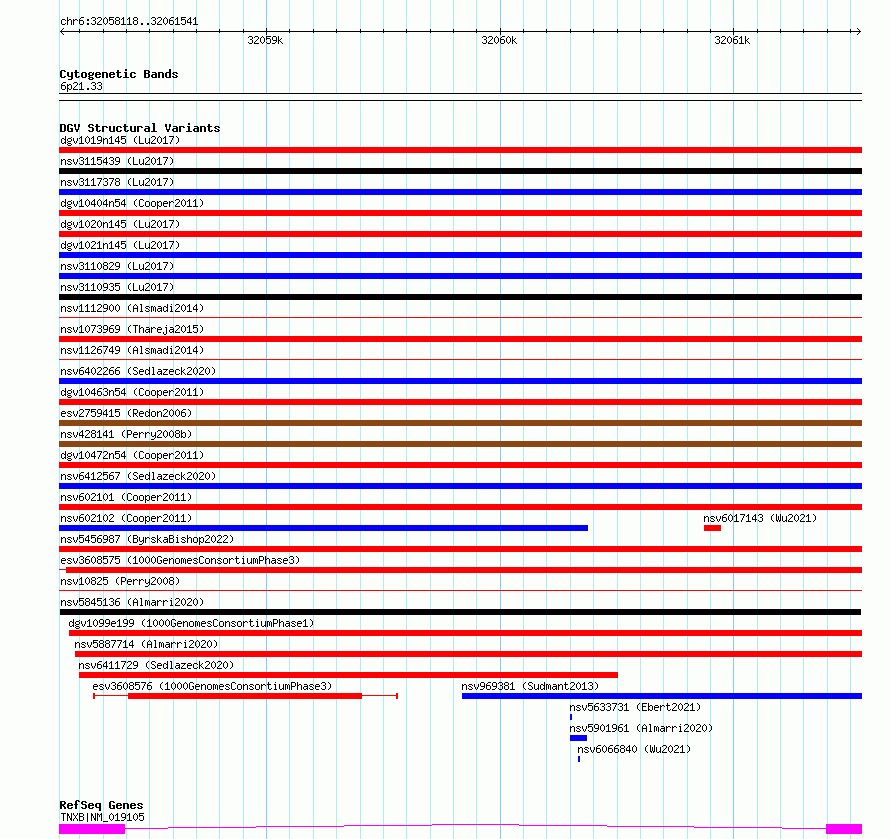The height and width of the screenshot is (839, 890).
Task: Click the dgv1019n145 (Lu2017) variant label
Action: (x=120, y=140)
